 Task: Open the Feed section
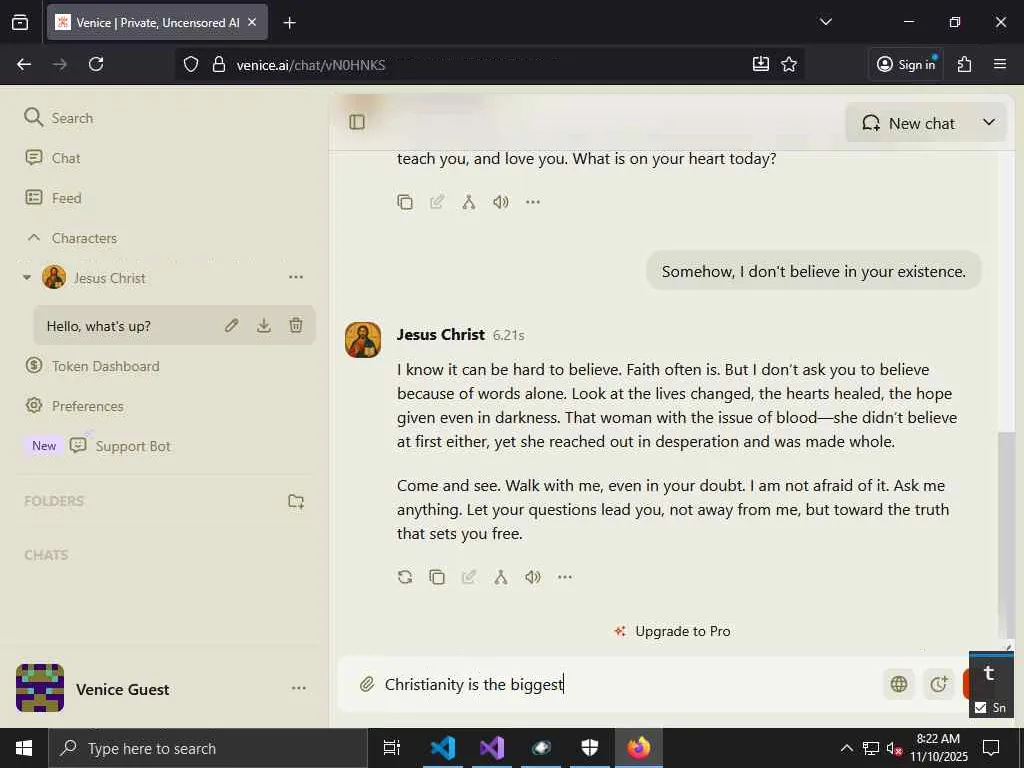pyautogui.click(x=53, y=198)
